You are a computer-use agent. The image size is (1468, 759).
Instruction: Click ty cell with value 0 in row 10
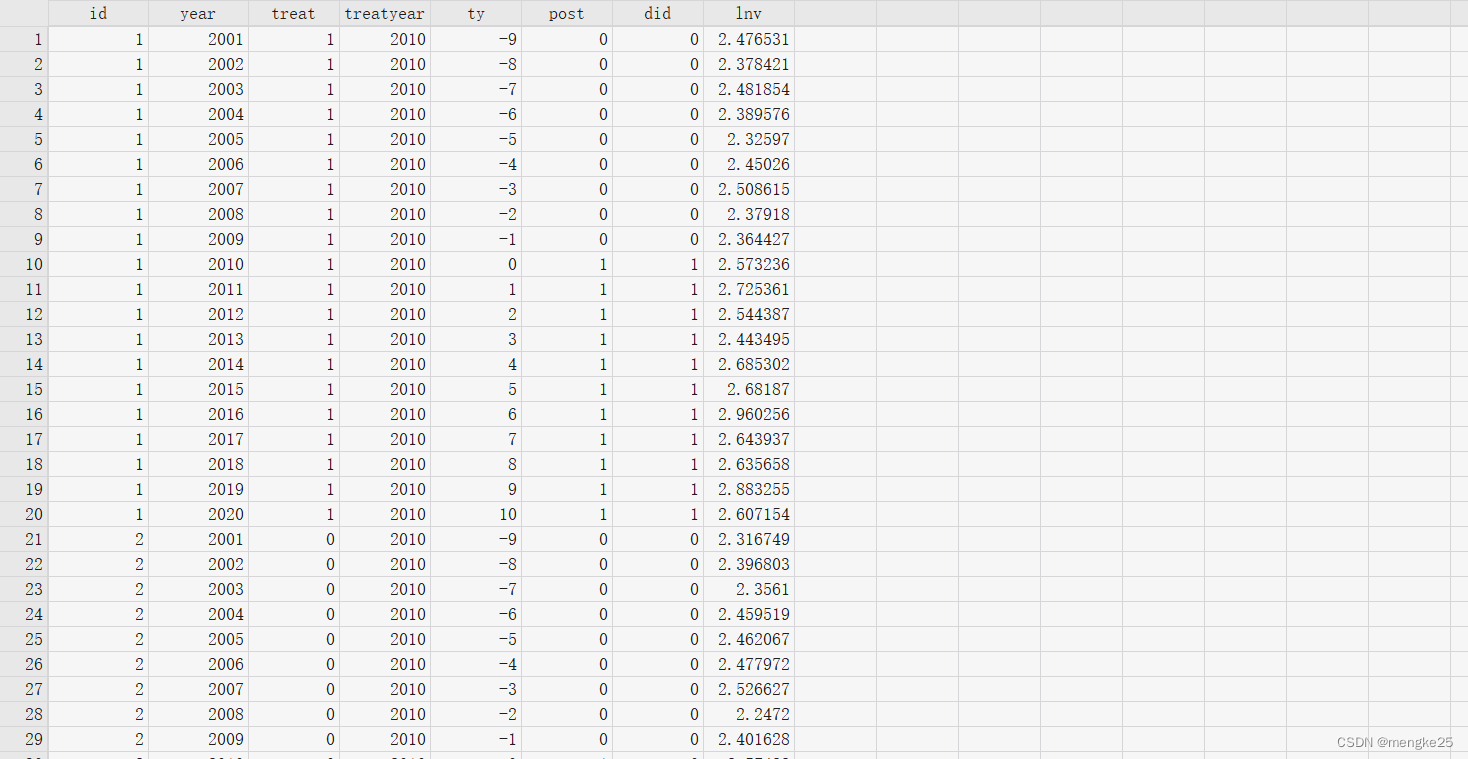[x=476, y=264]
